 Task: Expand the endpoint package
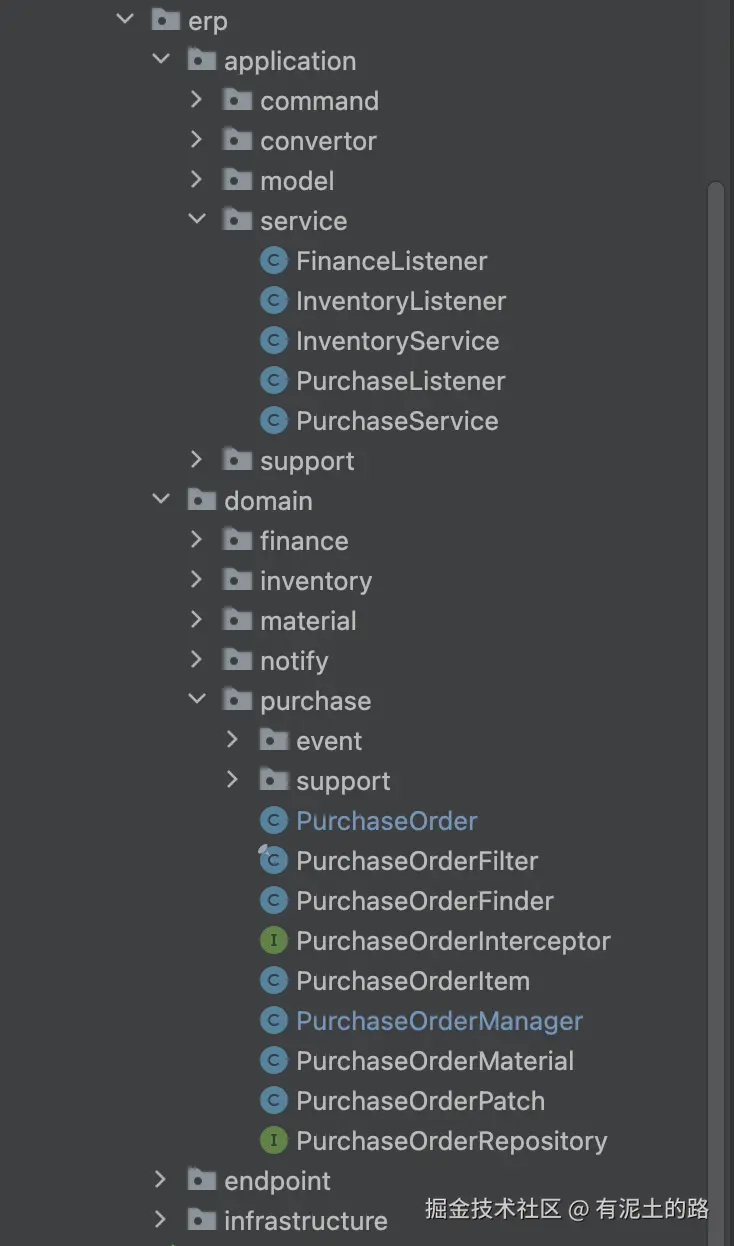coord(161,1180)
